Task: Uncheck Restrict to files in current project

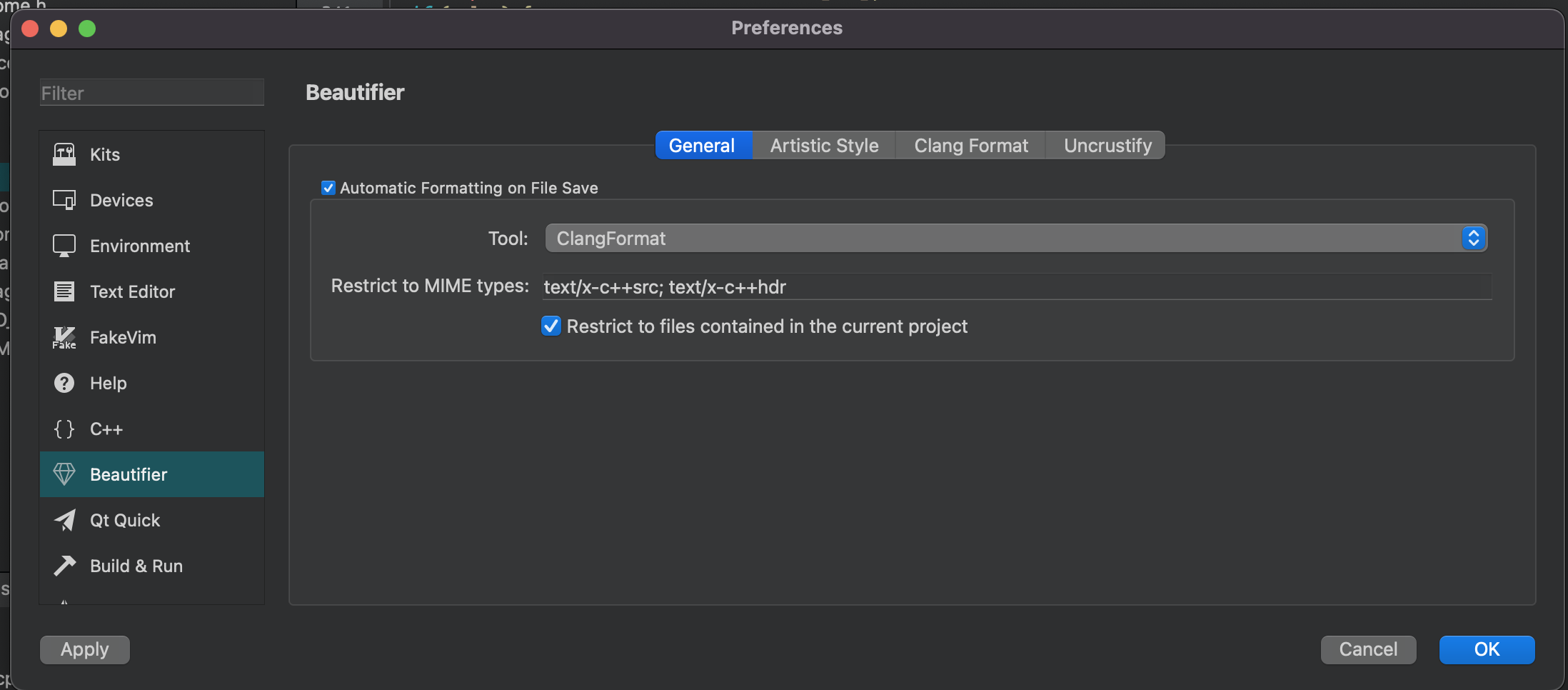Action: [551, 326]
